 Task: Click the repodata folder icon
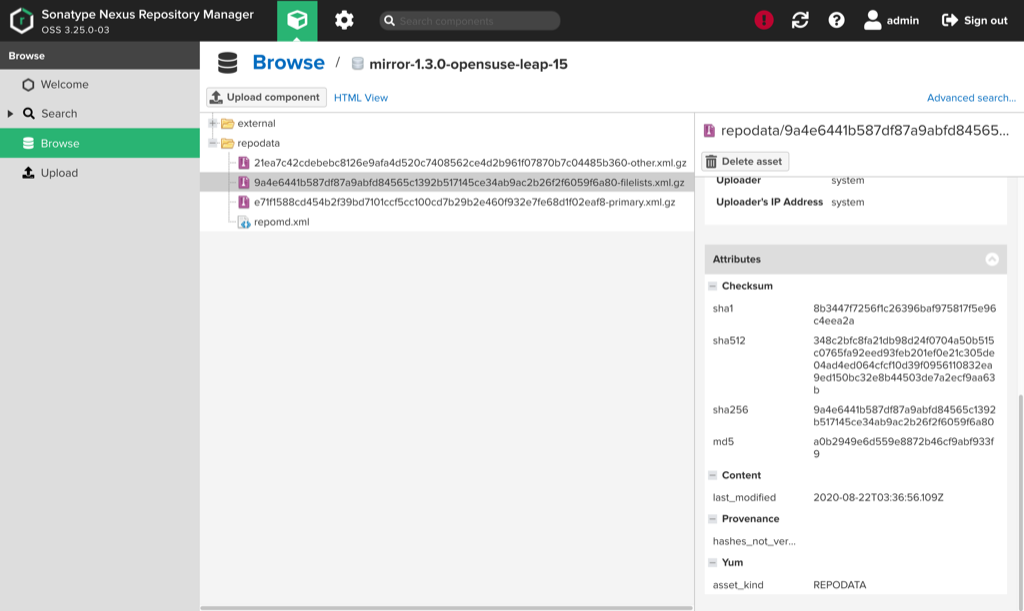[227, 143]
